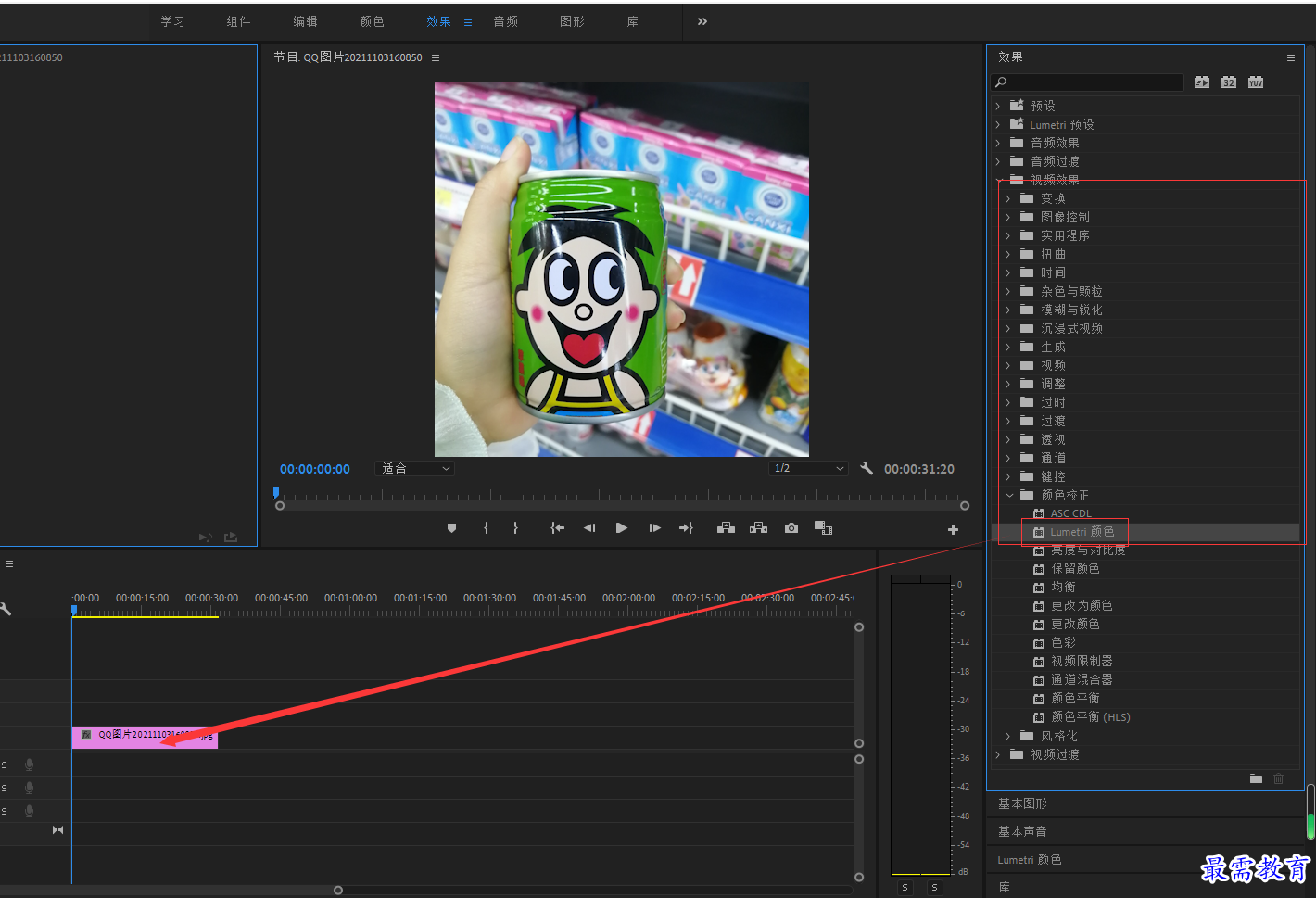Open the comparison view icon
The image size is (1316, 898).
(823, 528)
